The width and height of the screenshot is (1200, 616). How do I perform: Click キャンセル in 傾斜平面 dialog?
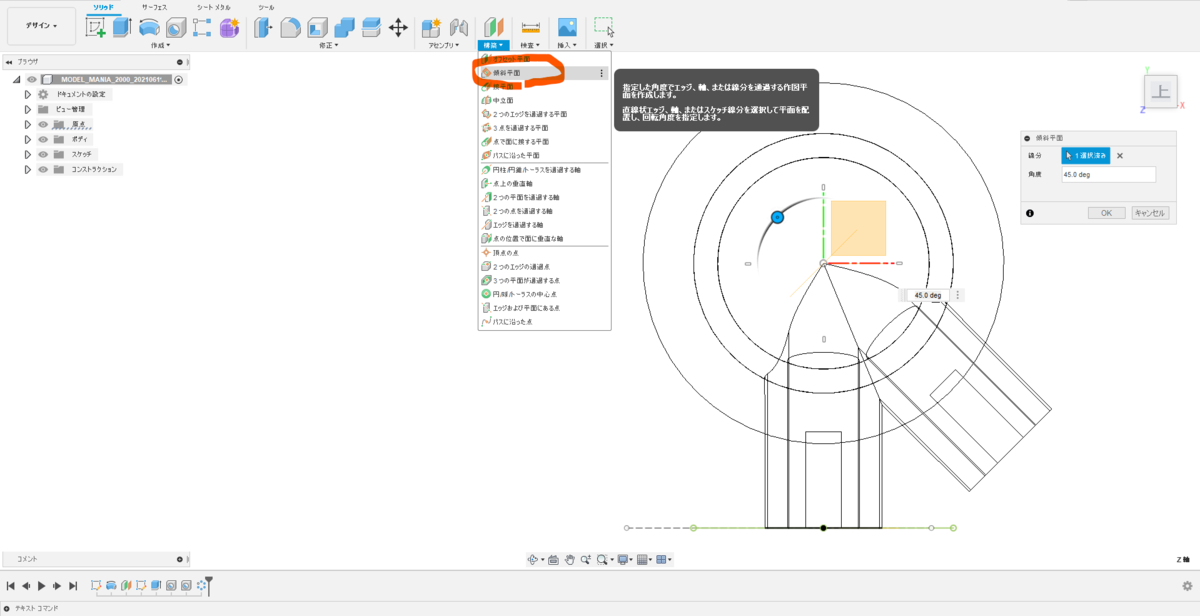1148,213
